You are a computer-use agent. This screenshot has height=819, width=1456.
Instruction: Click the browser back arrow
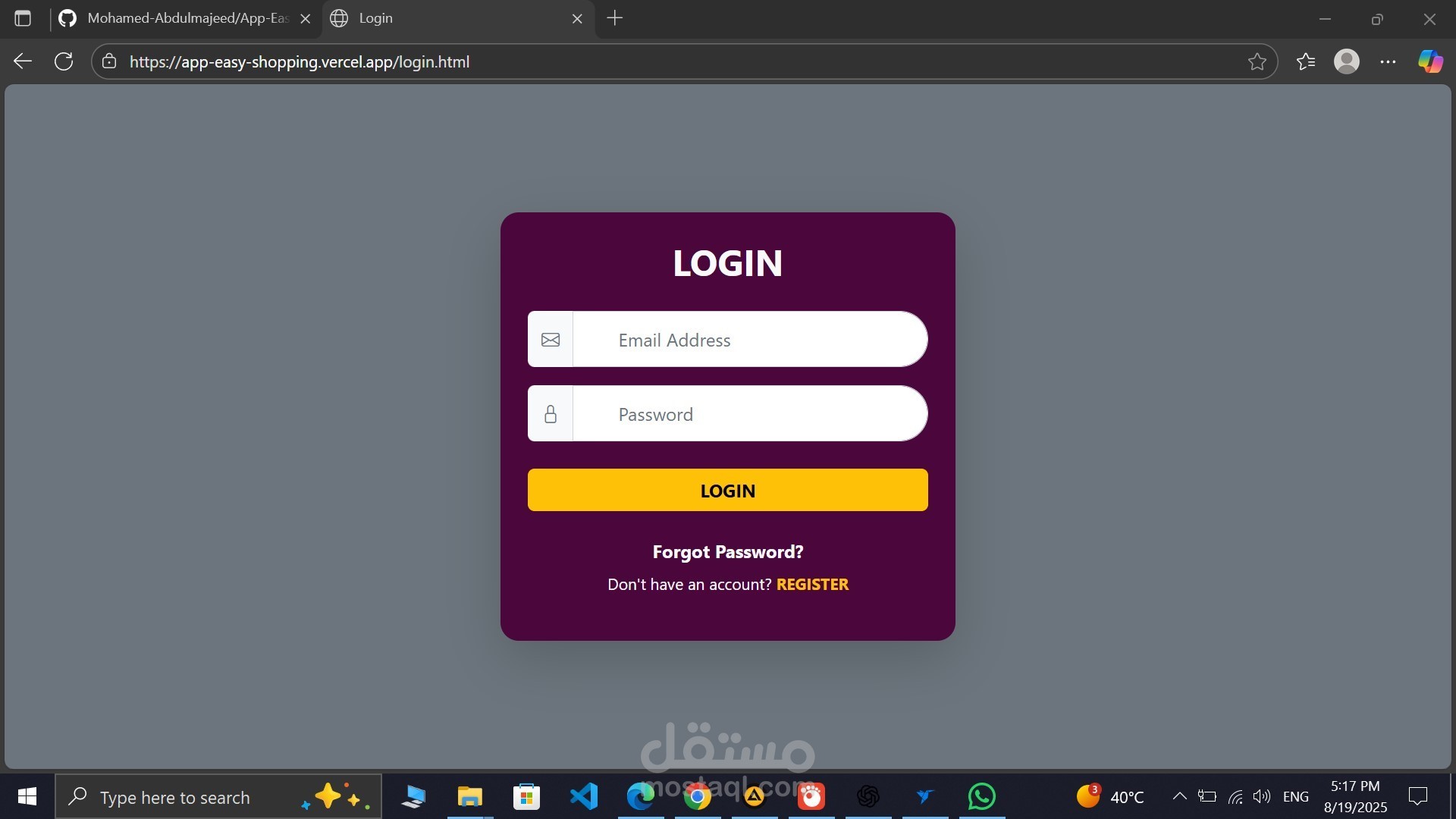23,61
